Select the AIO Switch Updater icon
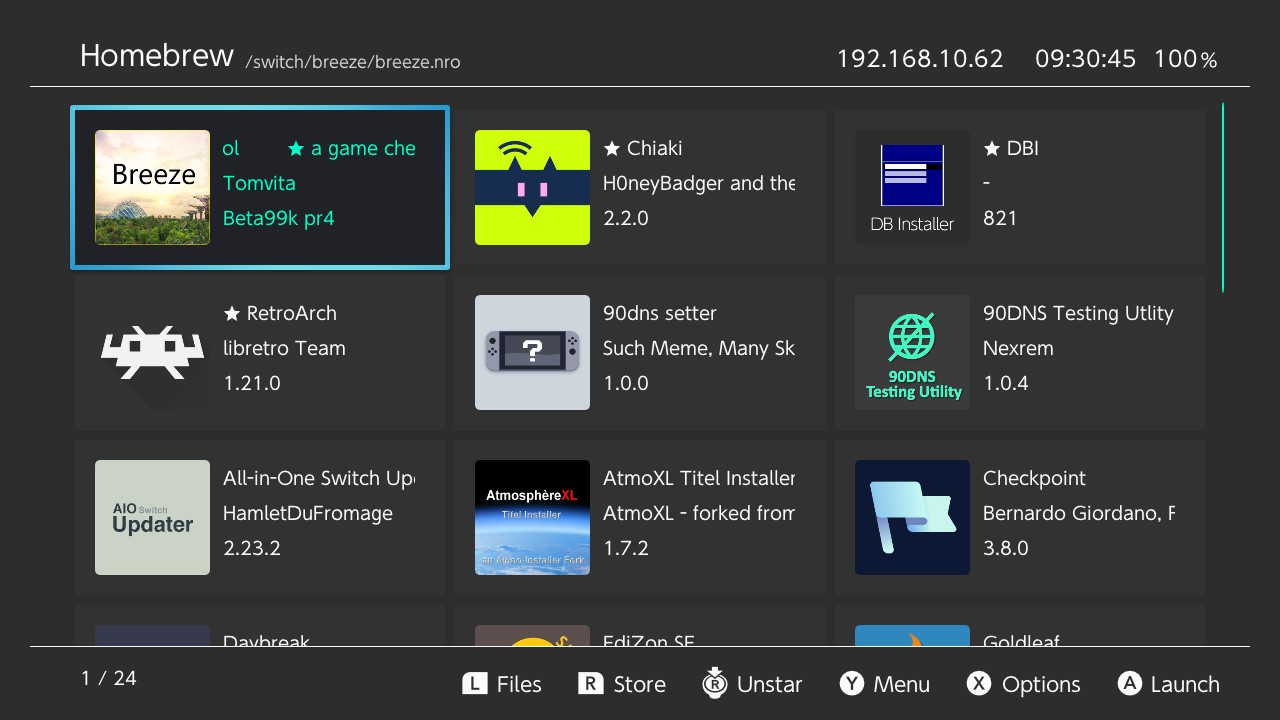 (152, 518)
